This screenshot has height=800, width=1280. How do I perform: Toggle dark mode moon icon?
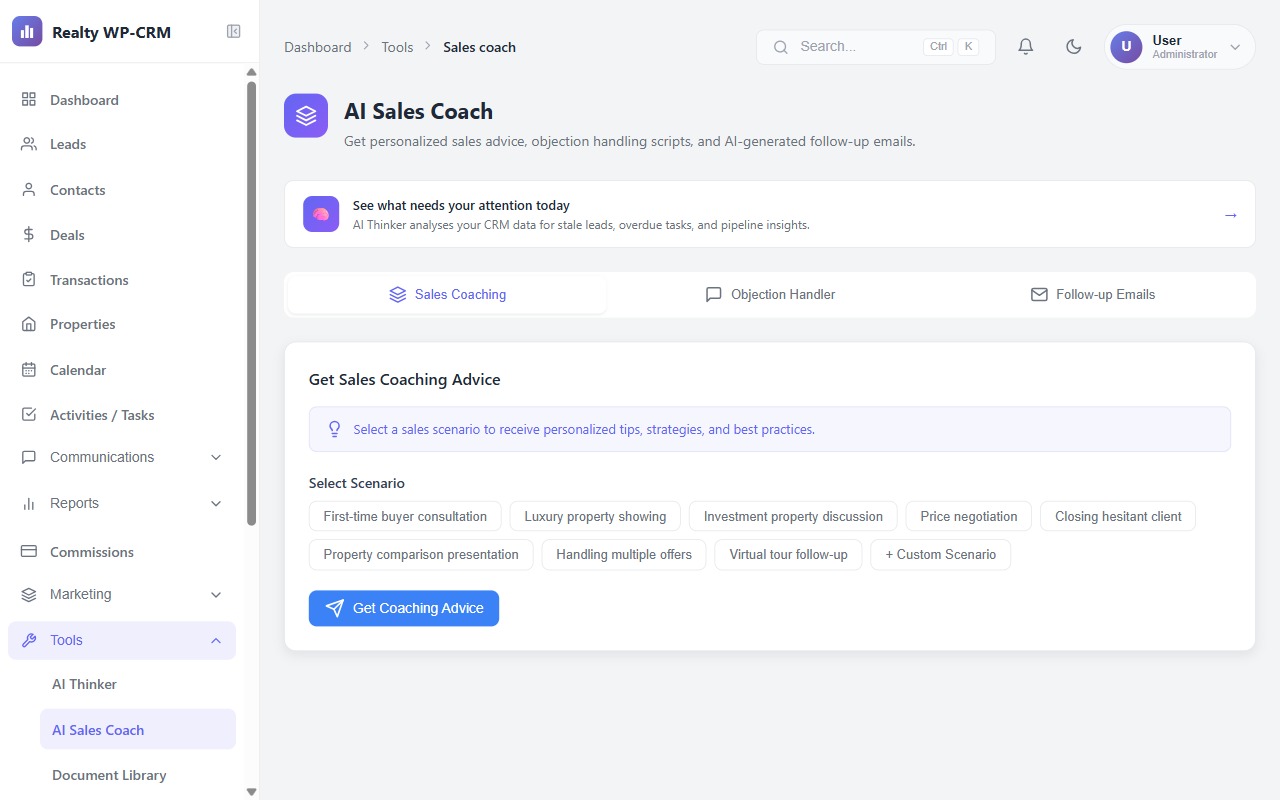tap(1074, 47)
